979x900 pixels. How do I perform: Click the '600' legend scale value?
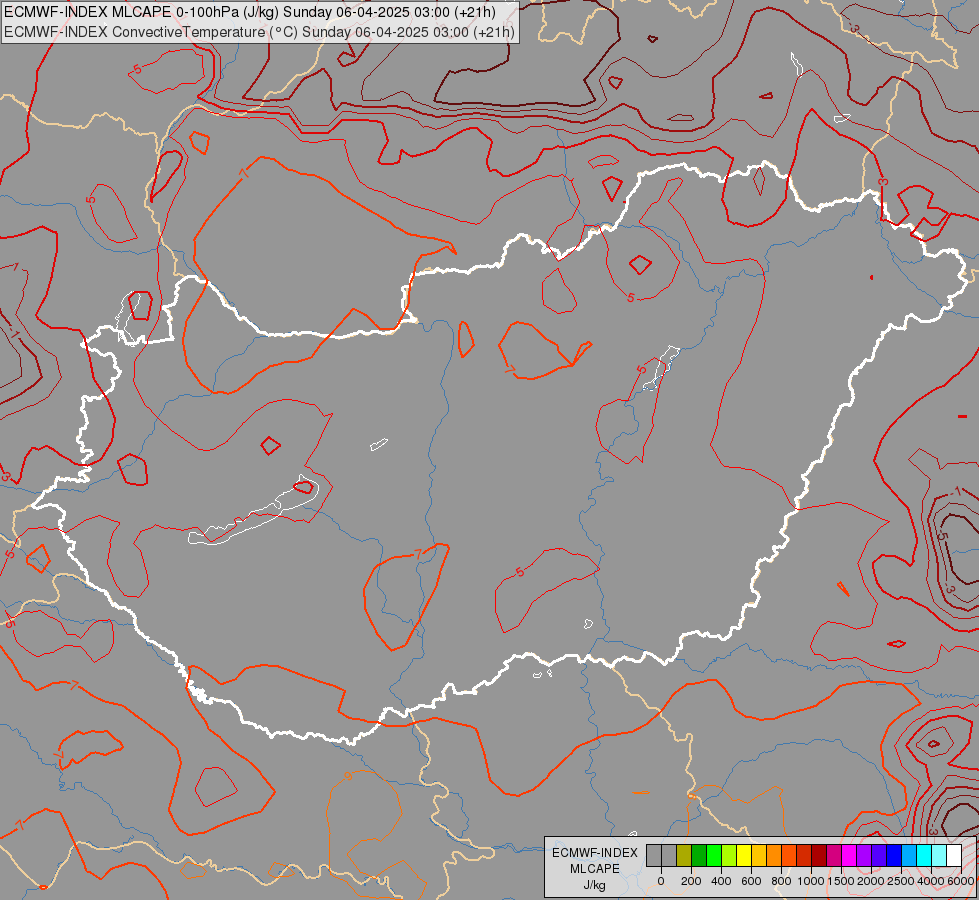[751, 881]
